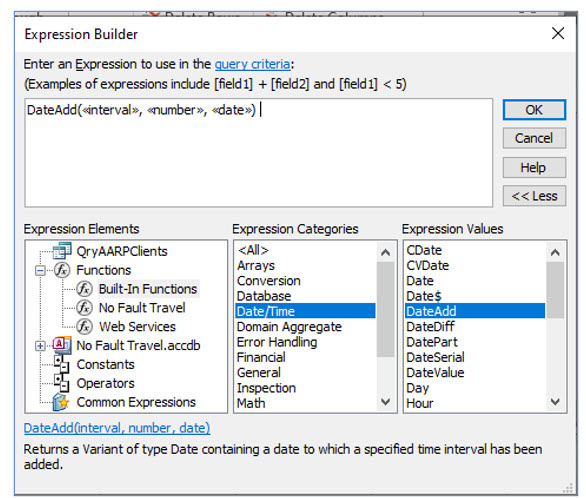Pick DateAdd in Expression Values
This screenshot has height=498, width=586.
tap(475, 311)
